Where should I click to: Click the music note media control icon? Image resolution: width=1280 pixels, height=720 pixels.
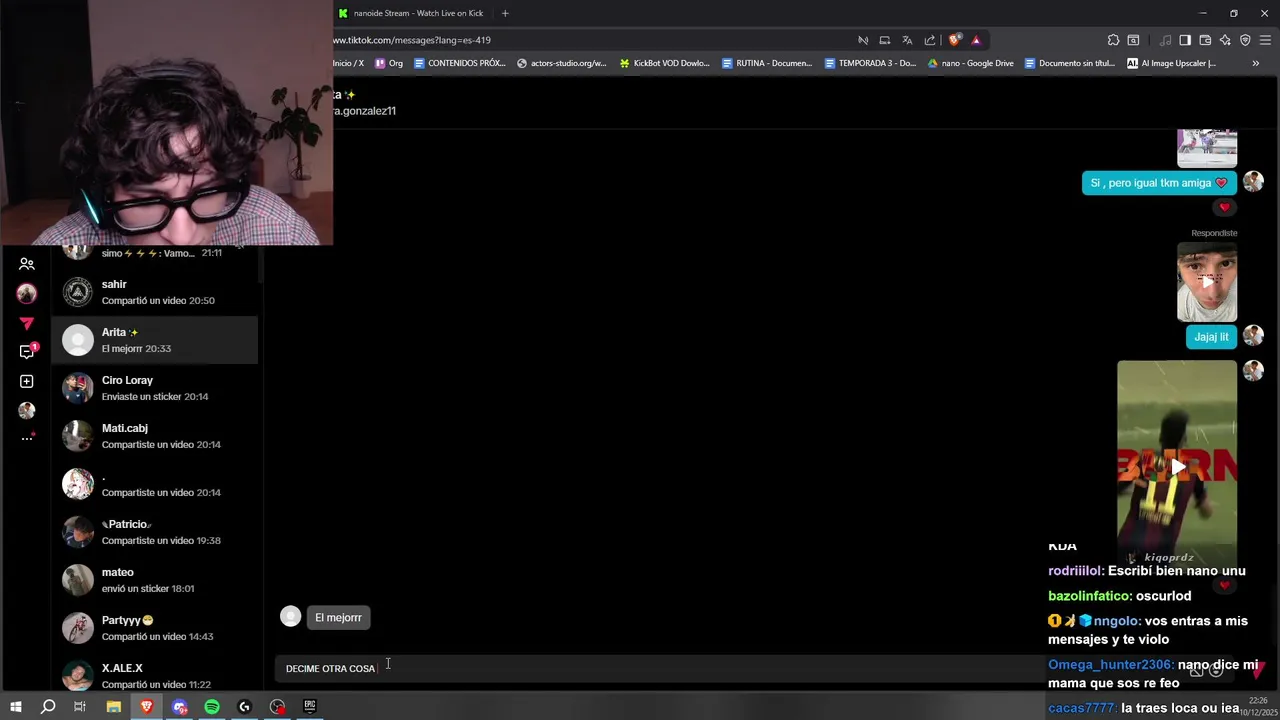tap(1165, 40)
